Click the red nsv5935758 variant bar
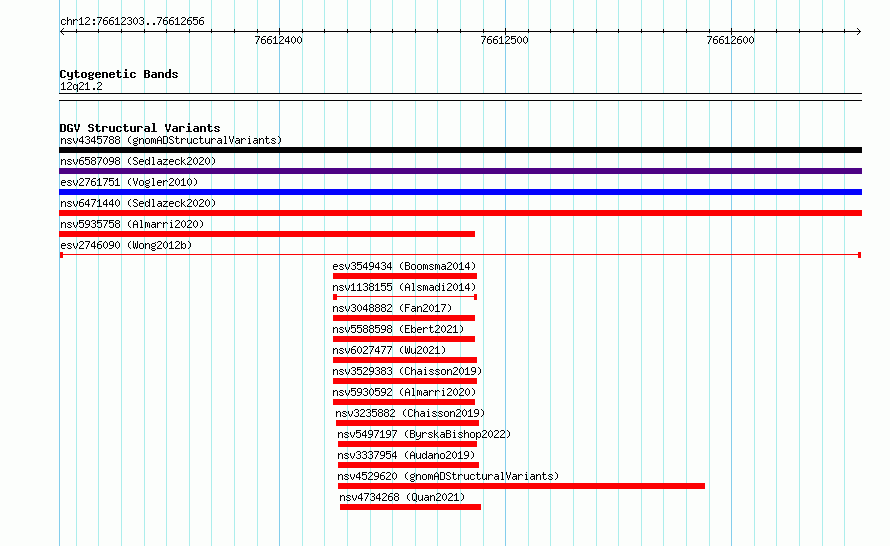 pyautogui.click(x=267, y=234)
